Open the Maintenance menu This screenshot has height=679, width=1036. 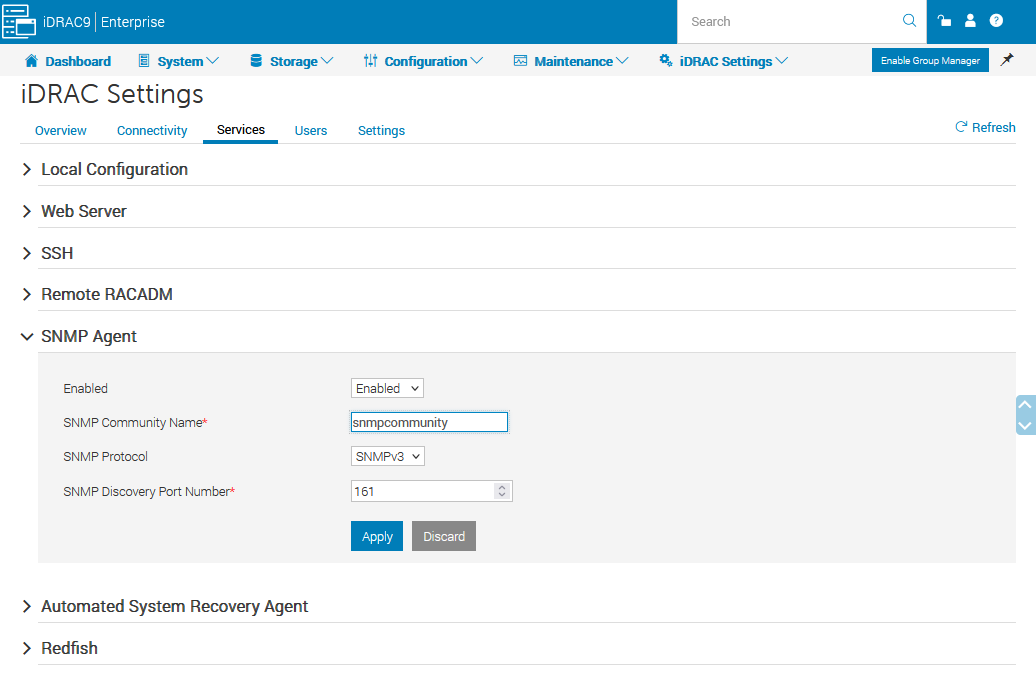[x=572, y=61]
